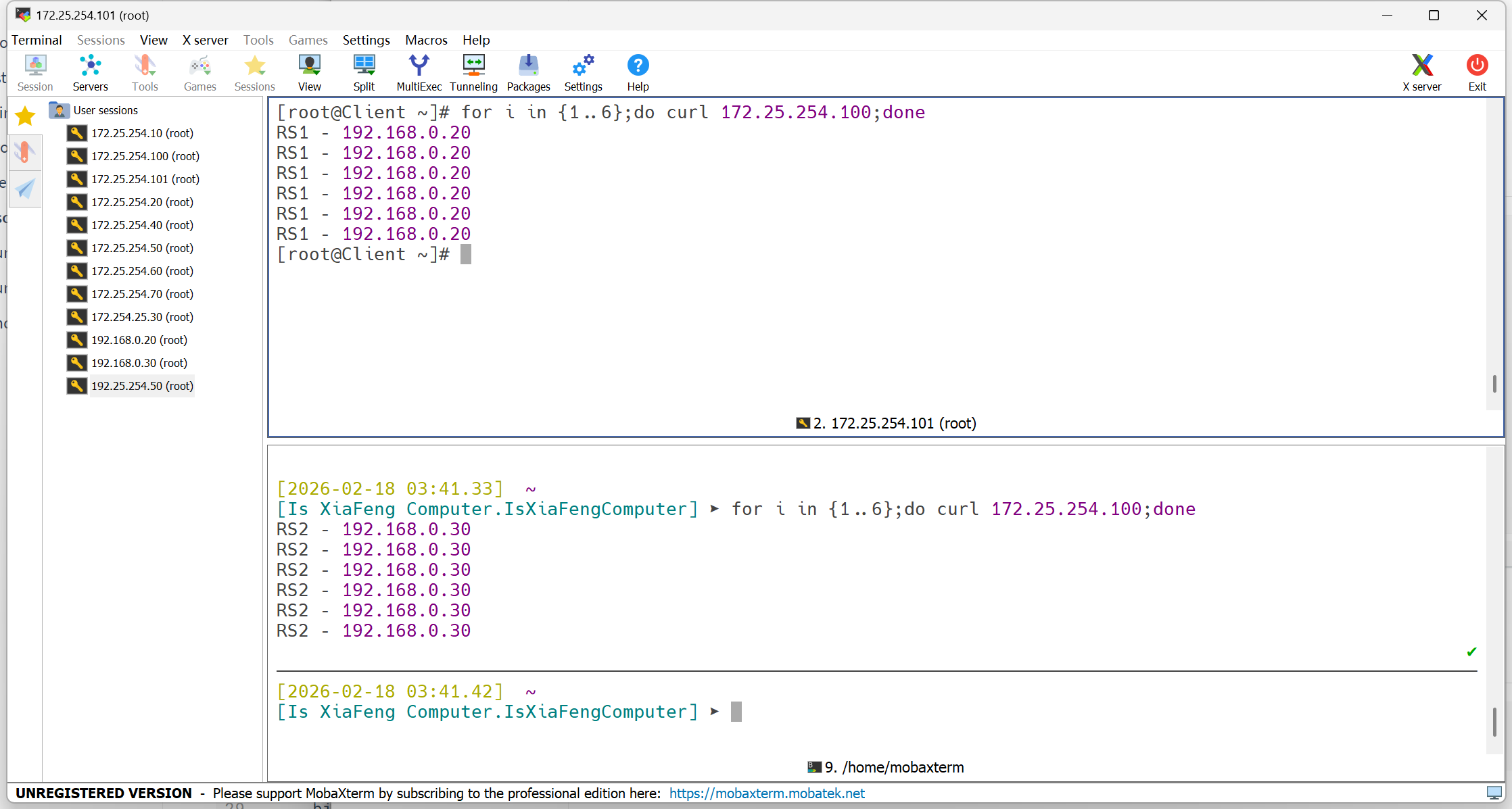Click the upper terminal scrollbar thumb
The width and height of the screenshot is (1512, 809).
tap(1494, 384)
